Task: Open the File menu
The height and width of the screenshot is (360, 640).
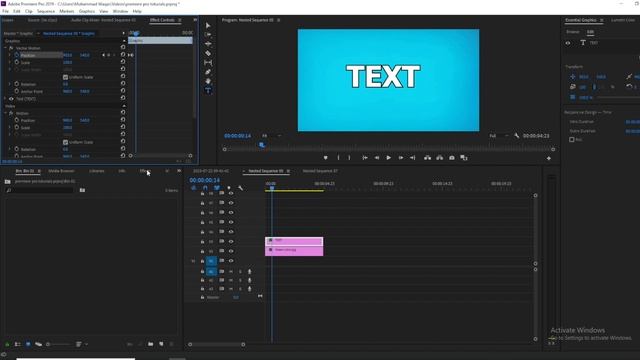Action: pyautogui.click(x=5, y=11)
